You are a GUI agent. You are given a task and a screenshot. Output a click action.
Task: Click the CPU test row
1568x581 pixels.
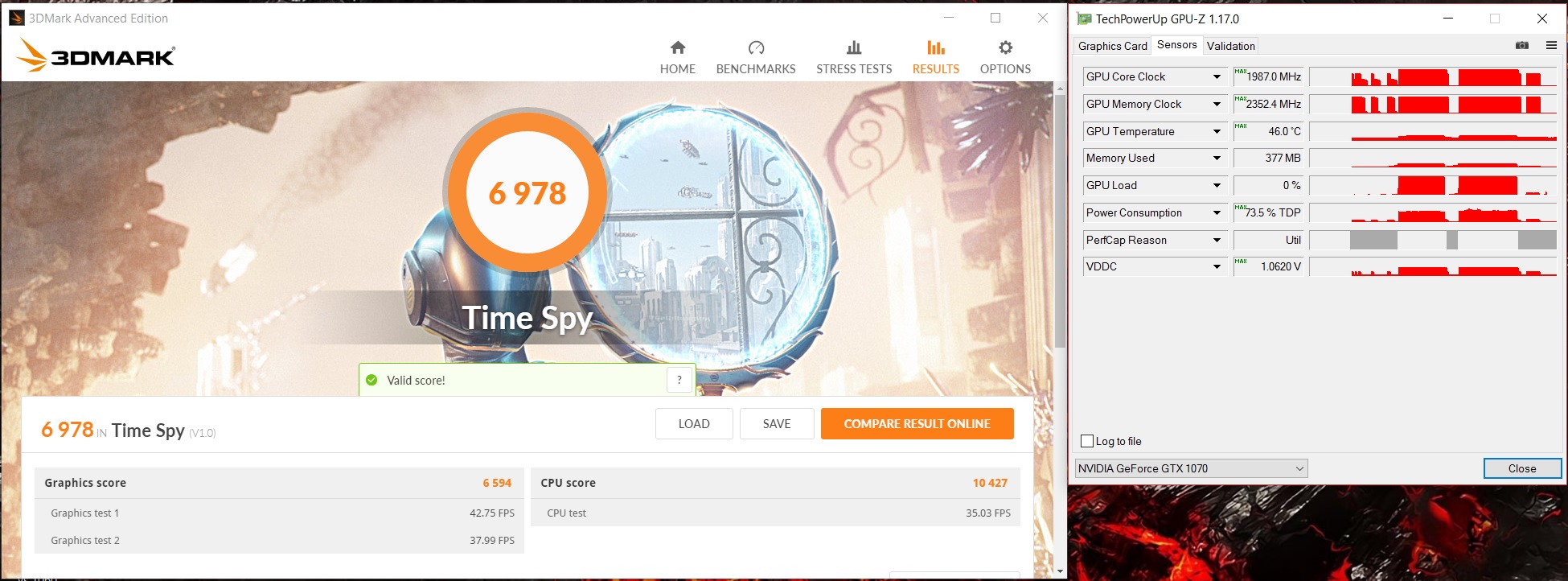[x=775, y=513]
